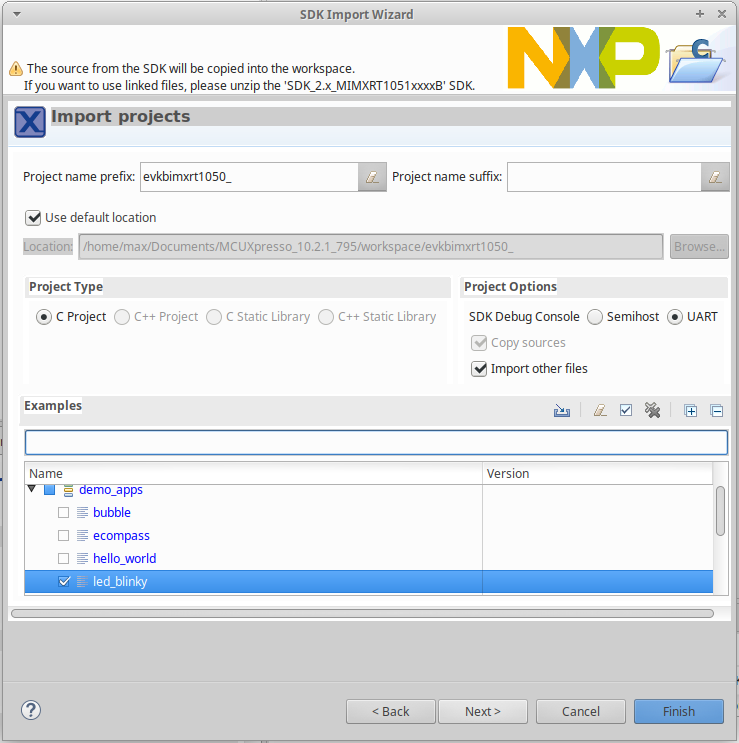Check the hello_world example
Image resolution: width=739 pixels, height=743 pixels.
pos(63,558)
